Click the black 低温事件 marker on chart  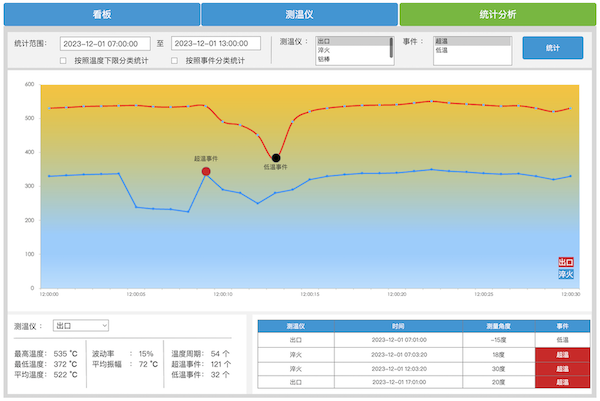(276, 158)
